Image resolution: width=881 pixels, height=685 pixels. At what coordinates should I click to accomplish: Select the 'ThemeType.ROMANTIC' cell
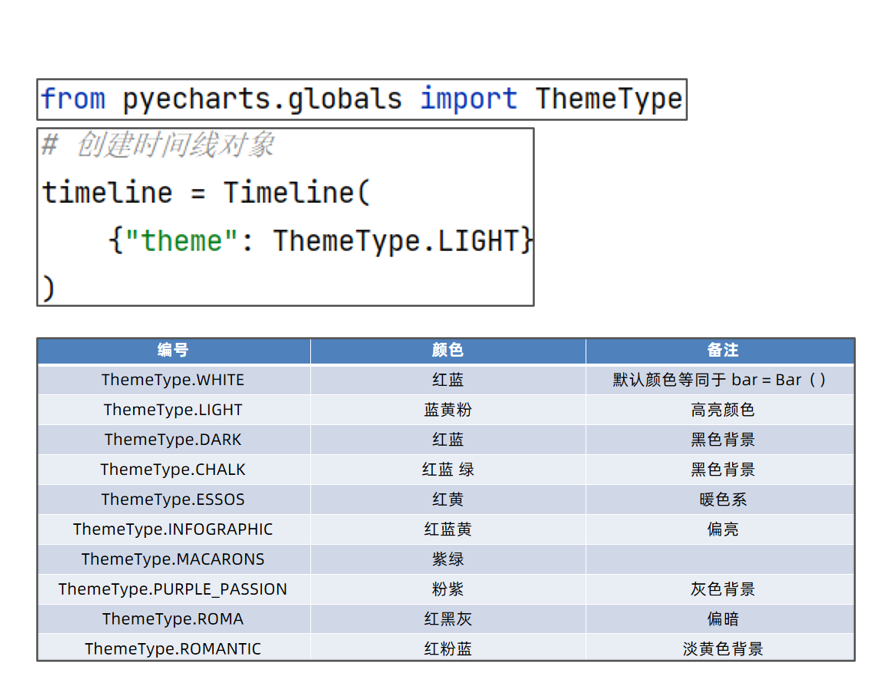173,648
